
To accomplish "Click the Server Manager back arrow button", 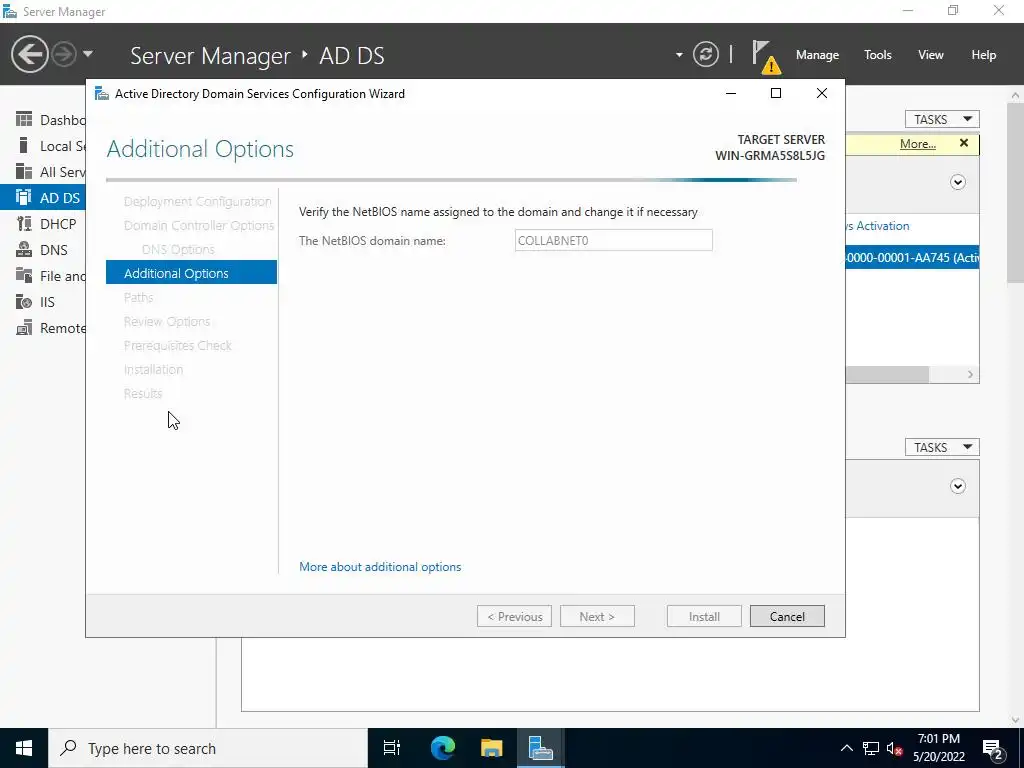I will click(29, 54).
